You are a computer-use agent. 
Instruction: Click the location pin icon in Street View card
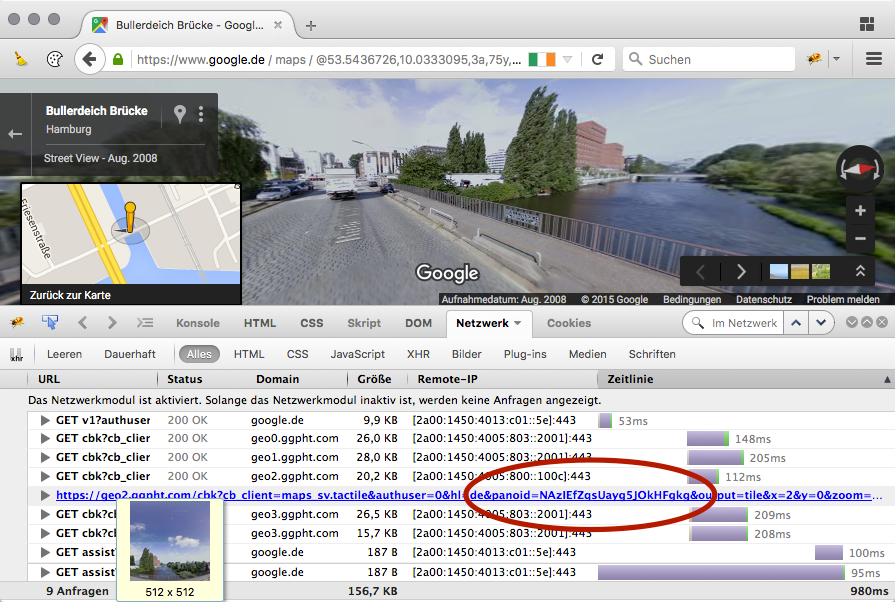tap(180, 114)
